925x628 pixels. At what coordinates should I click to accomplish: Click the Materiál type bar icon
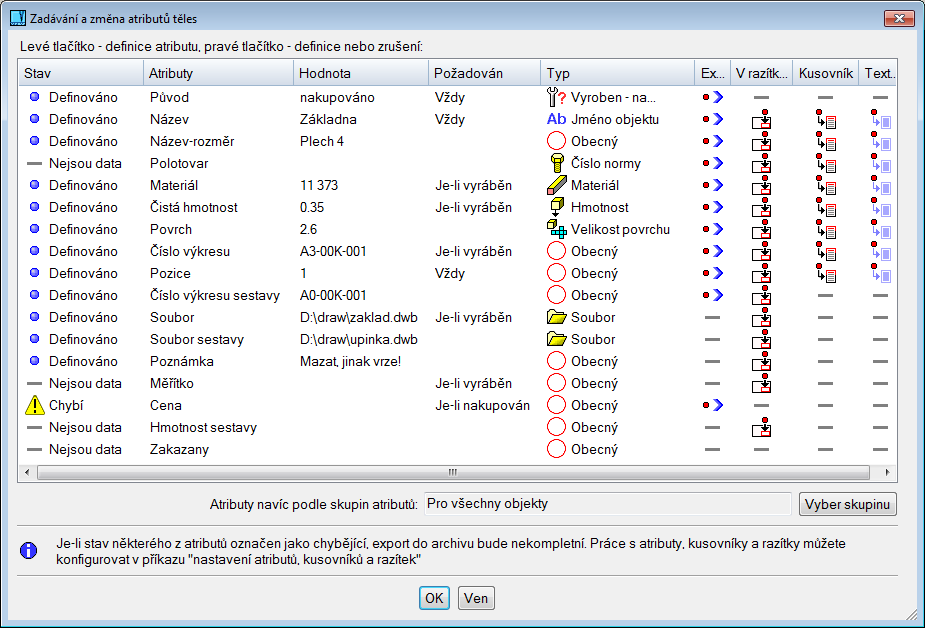[556, 185]
